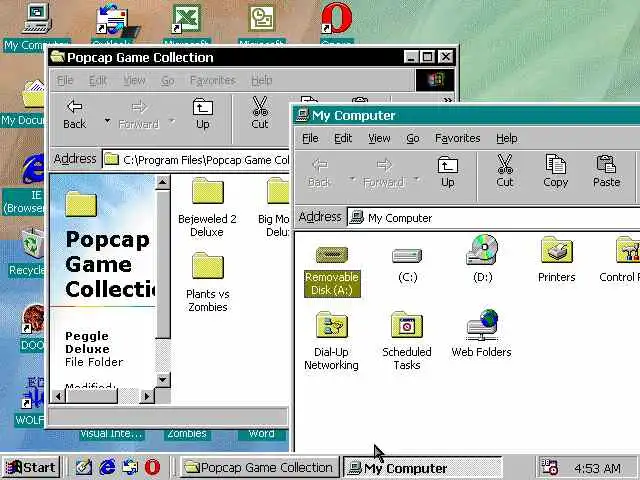The image size is (640, 480).
Task: Launch Internet Explorer from Quick Launch bar
Action: click(x=107, y=467)
